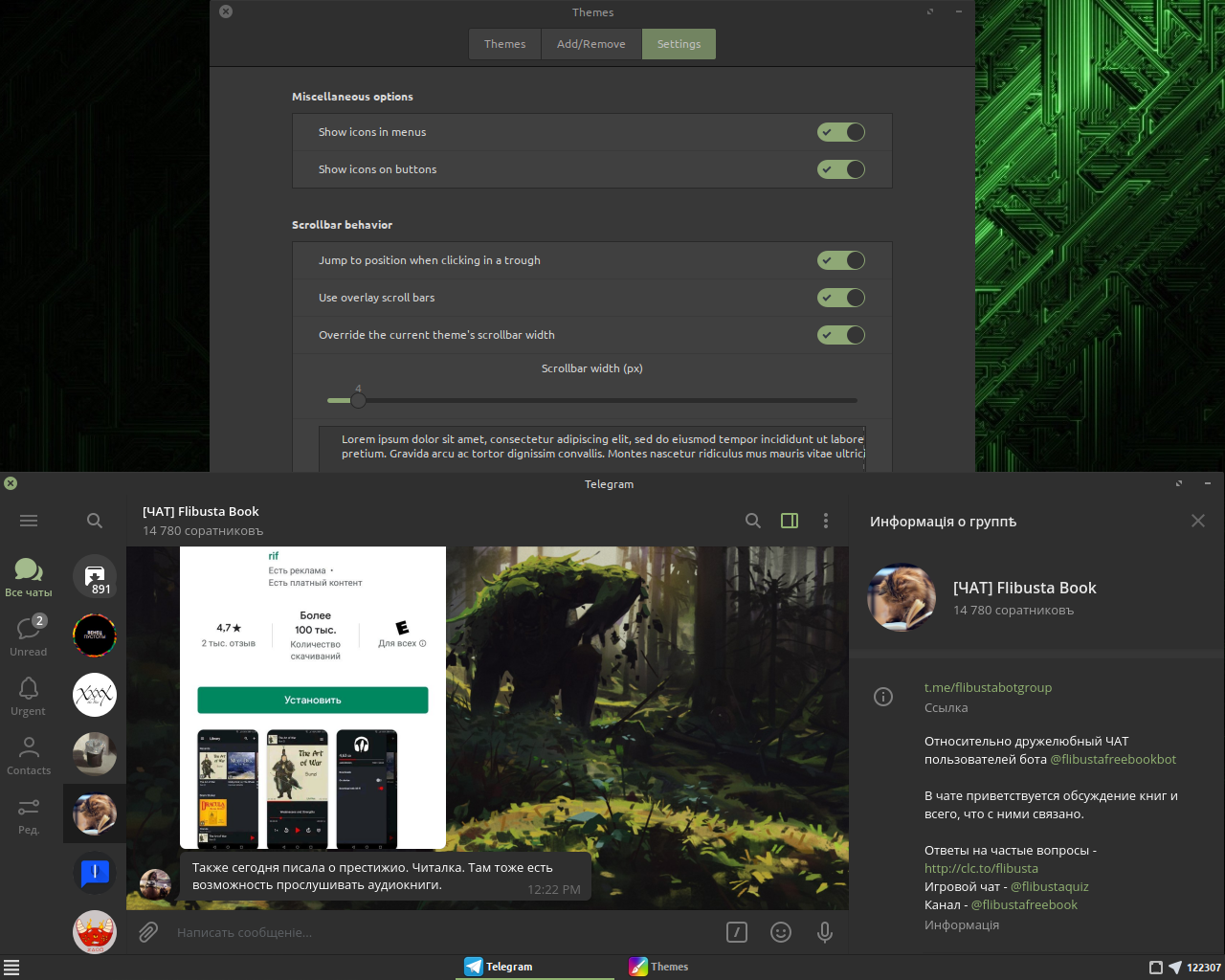Click the attach file paperclip icon
Image resolution: width=1225 pixels, height=980 pixels.
click(148, 932)
